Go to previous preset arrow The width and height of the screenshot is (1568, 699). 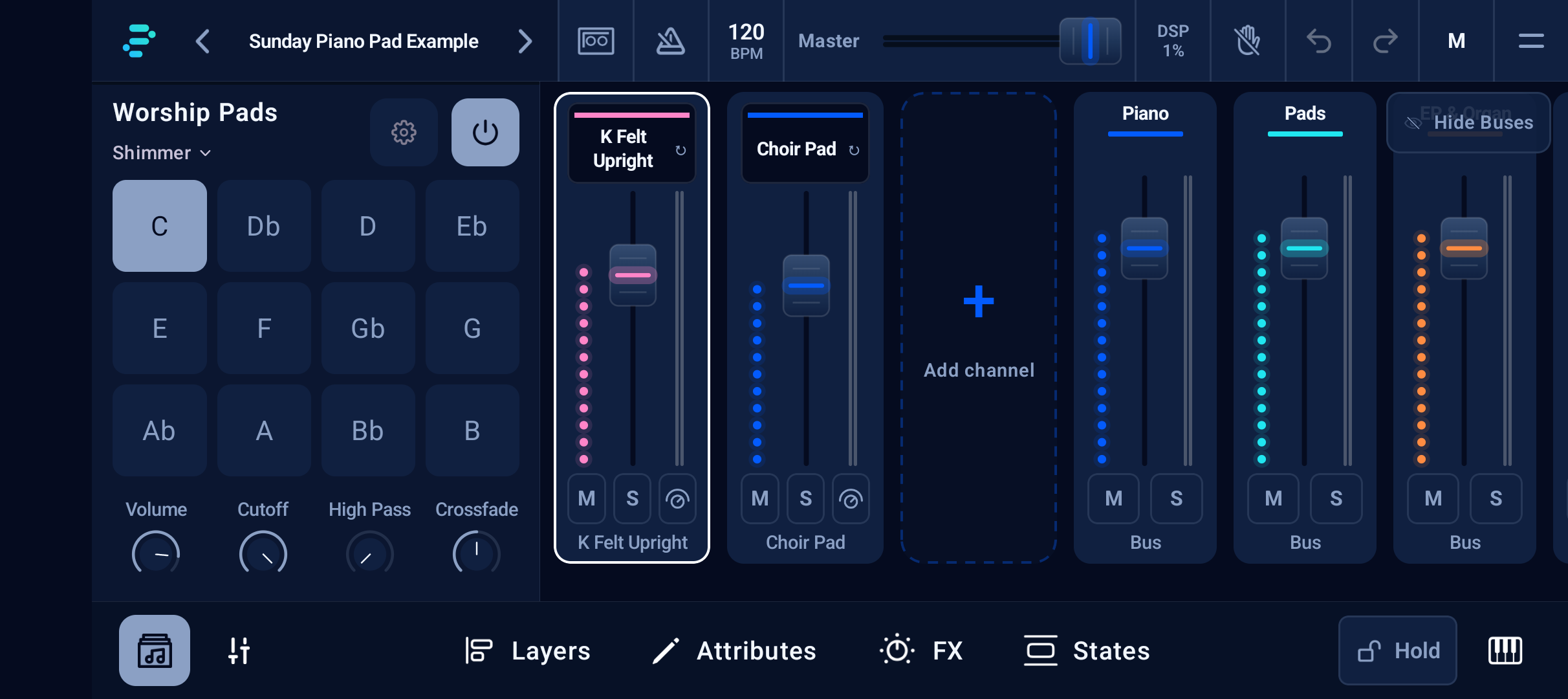pyautogui.click(x=202, y=41)
